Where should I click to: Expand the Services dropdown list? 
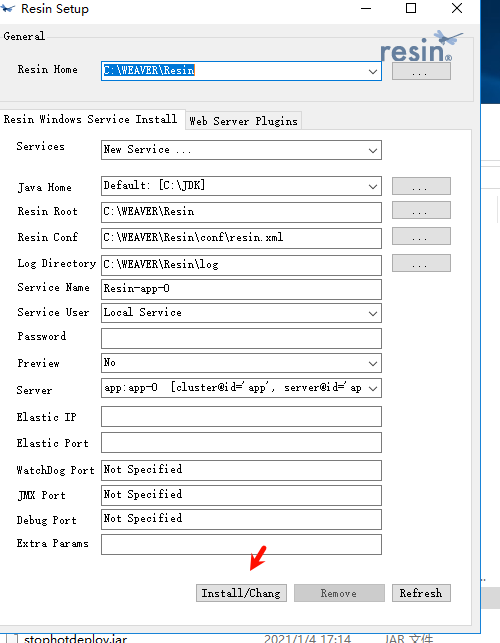(x=372, y=150)
